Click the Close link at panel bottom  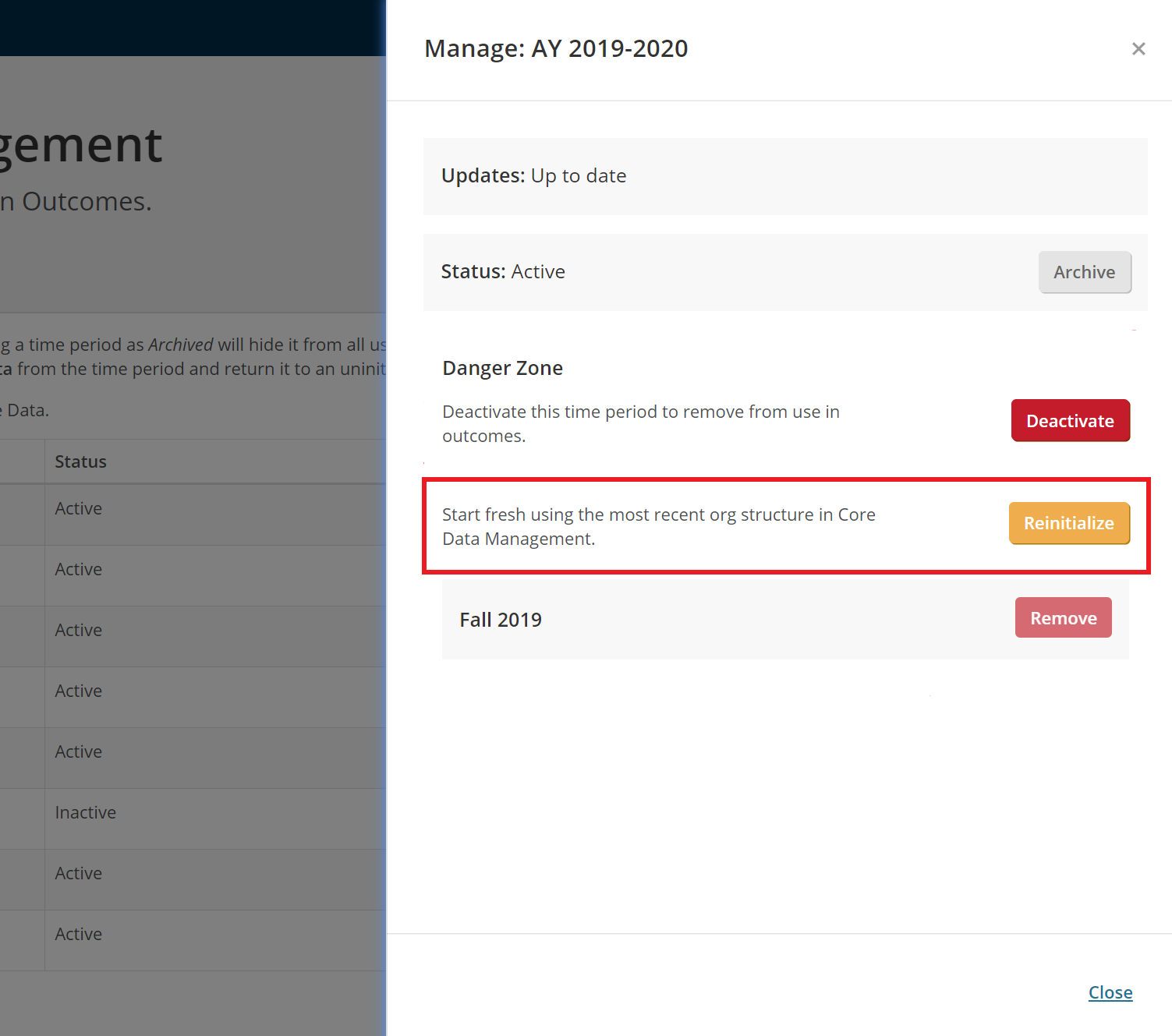click(1110, 992)
